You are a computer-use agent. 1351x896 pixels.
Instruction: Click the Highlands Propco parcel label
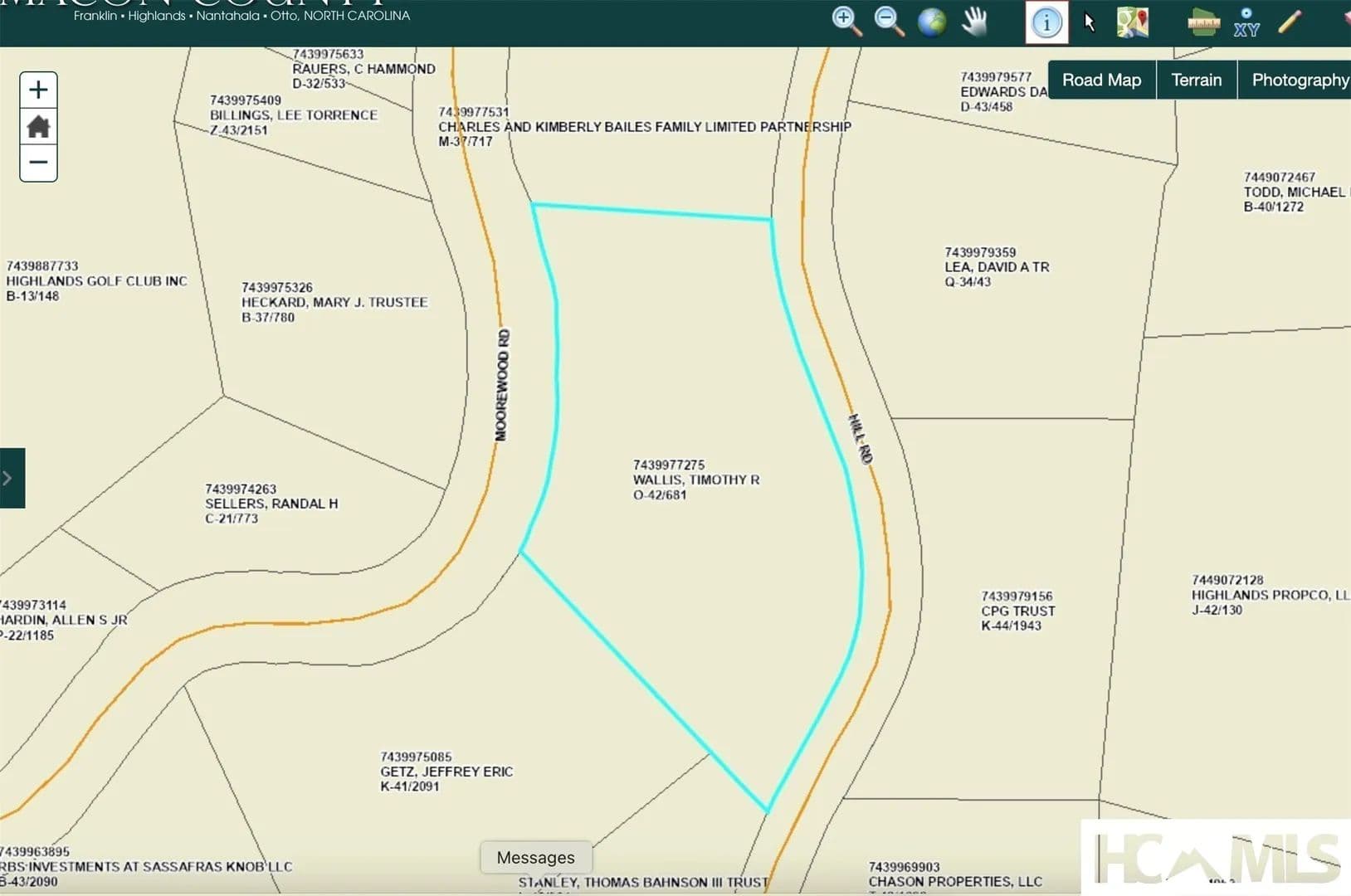pyautogui.click(x=1270, y=595)
